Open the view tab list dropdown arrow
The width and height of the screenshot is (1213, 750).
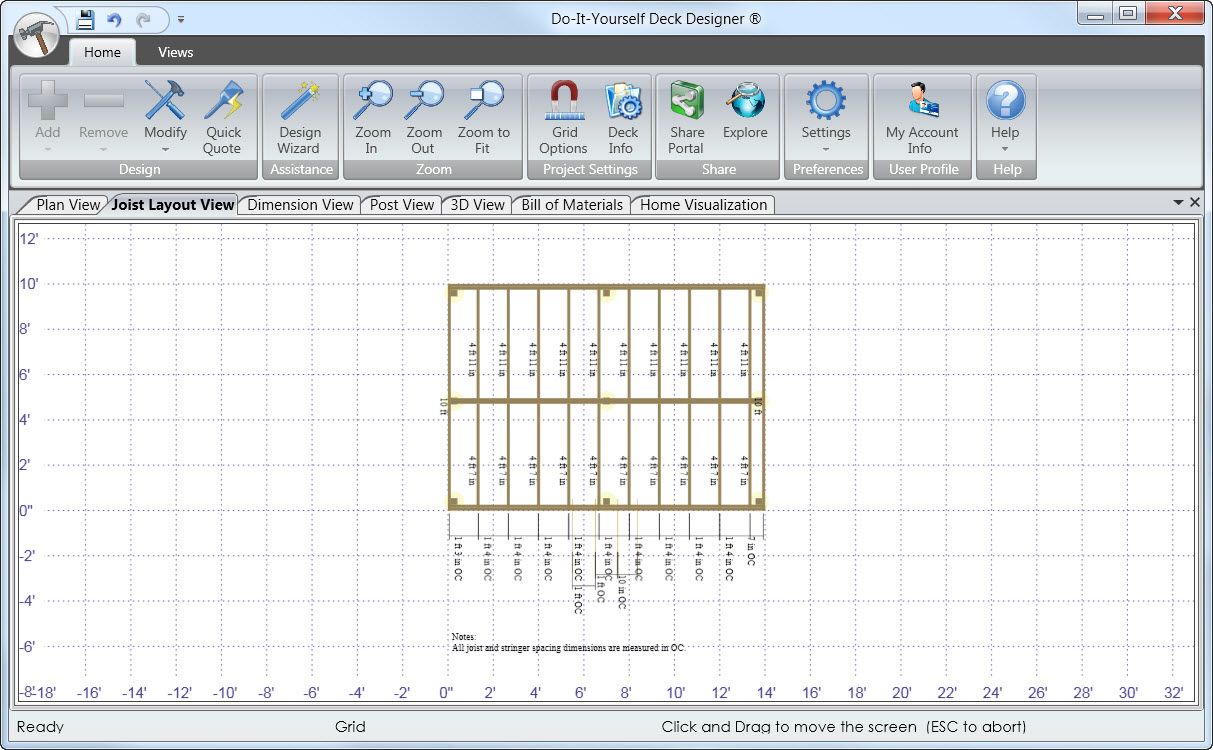pyautogui.click(x=1178, y=203)
